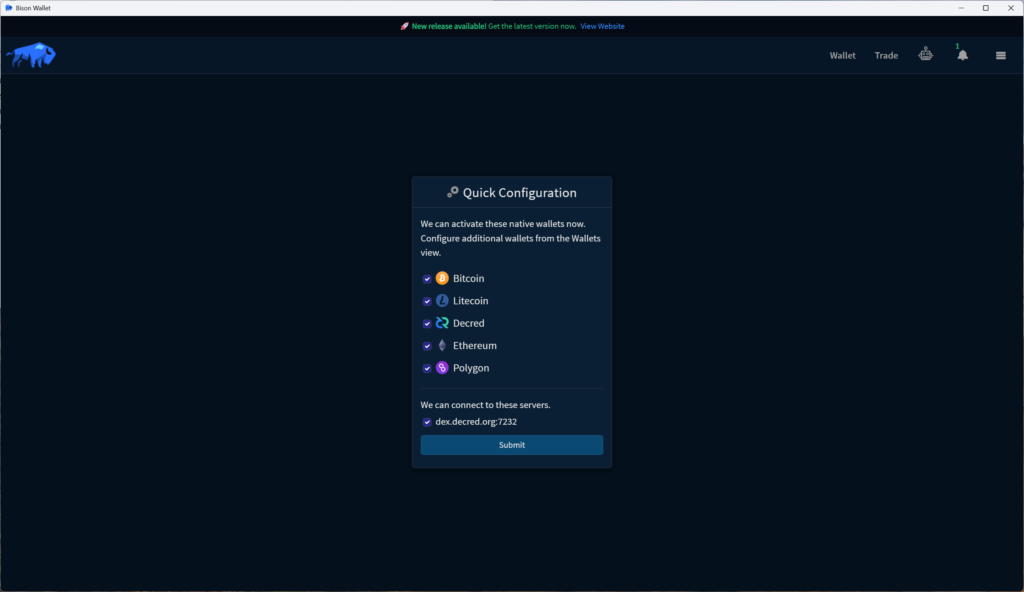This screenshot has width=1024, height=592.
Task: Click the blue Litecoin logo icon
Action: (442, 301)
